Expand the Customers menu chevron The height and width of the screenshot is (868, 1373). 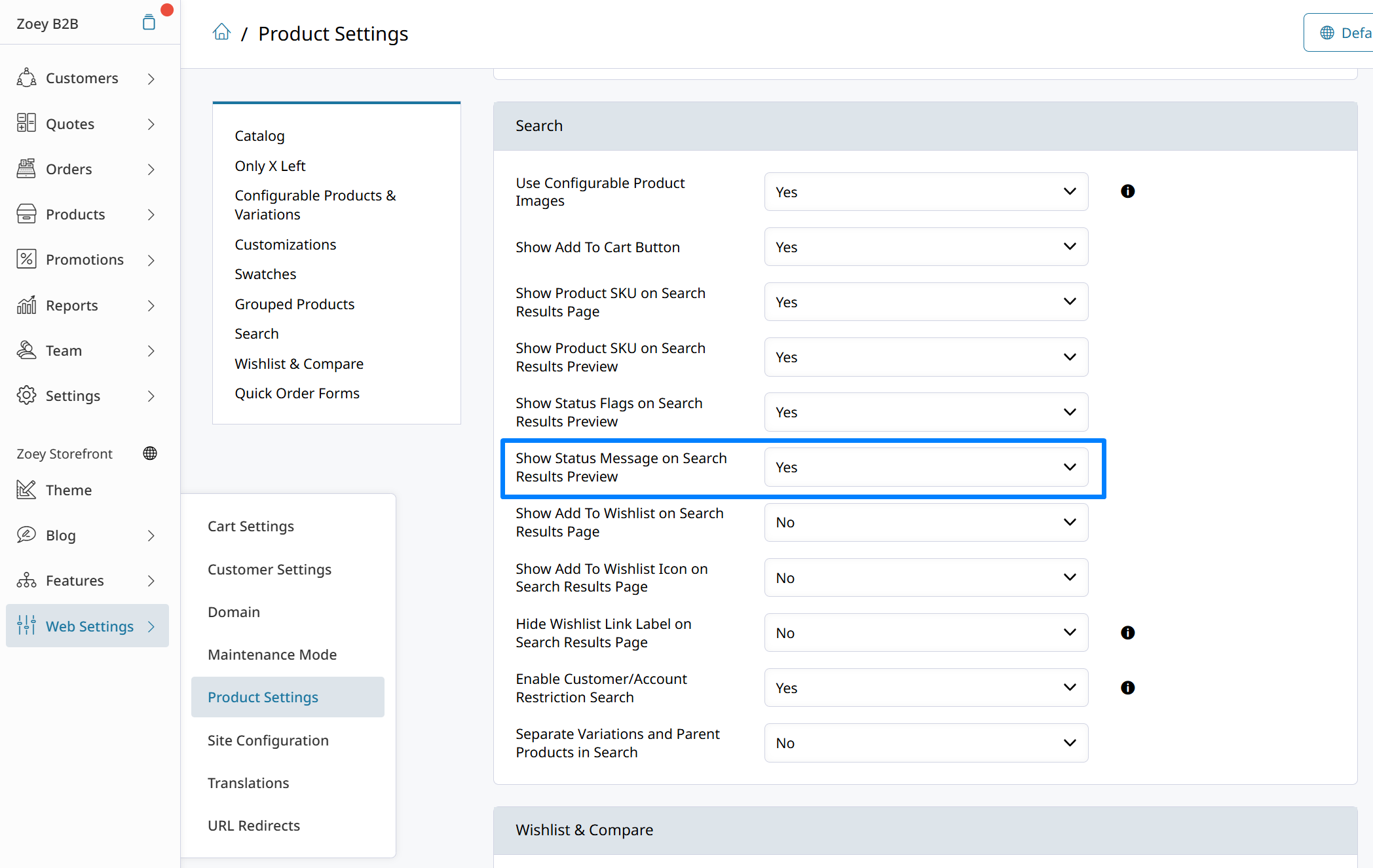coord(151,79)
